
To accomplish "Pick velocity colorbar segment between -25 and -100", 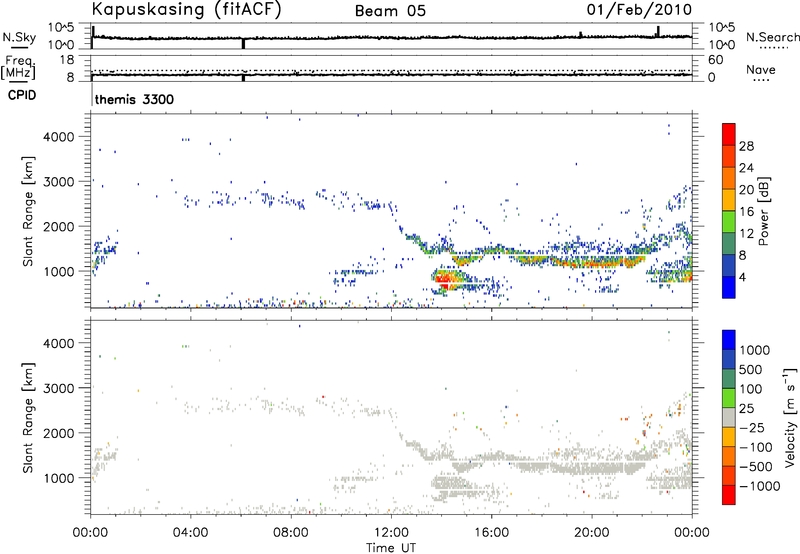I will pyautogui.click(x=729, y=436).
